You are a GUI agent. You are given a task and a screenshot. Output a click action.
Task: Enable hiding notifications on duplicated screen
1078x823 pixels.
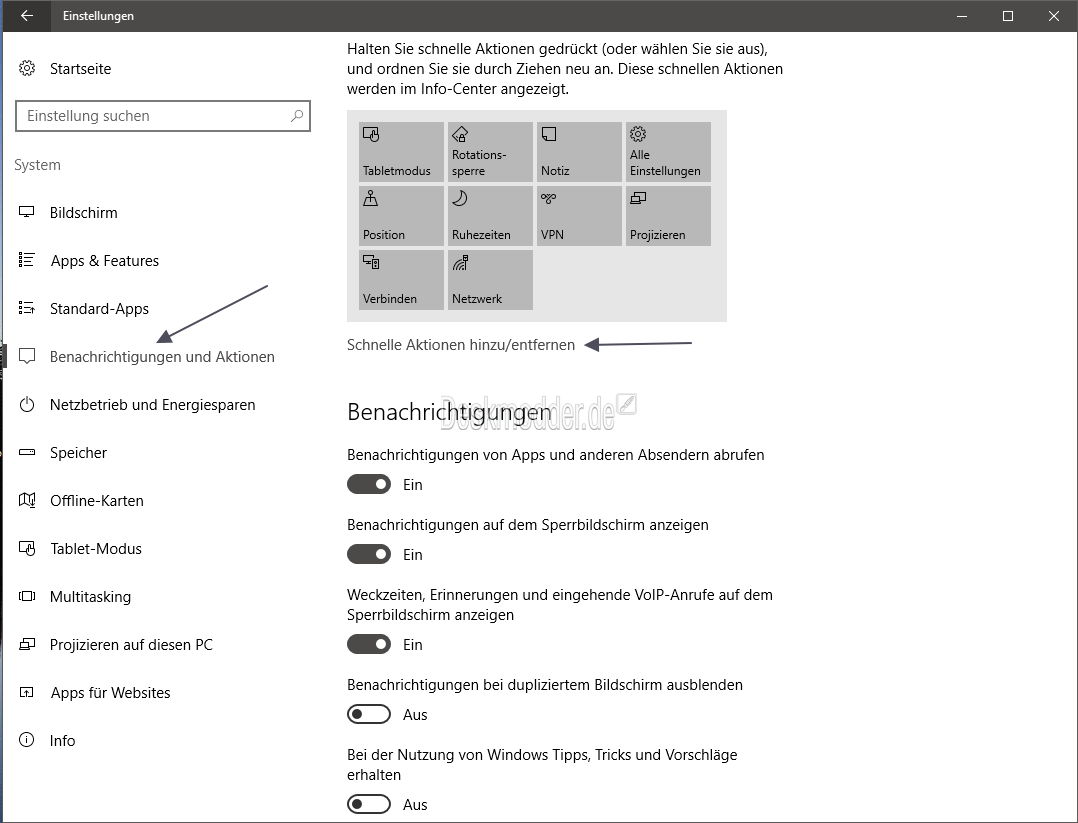tap(369, 714)
